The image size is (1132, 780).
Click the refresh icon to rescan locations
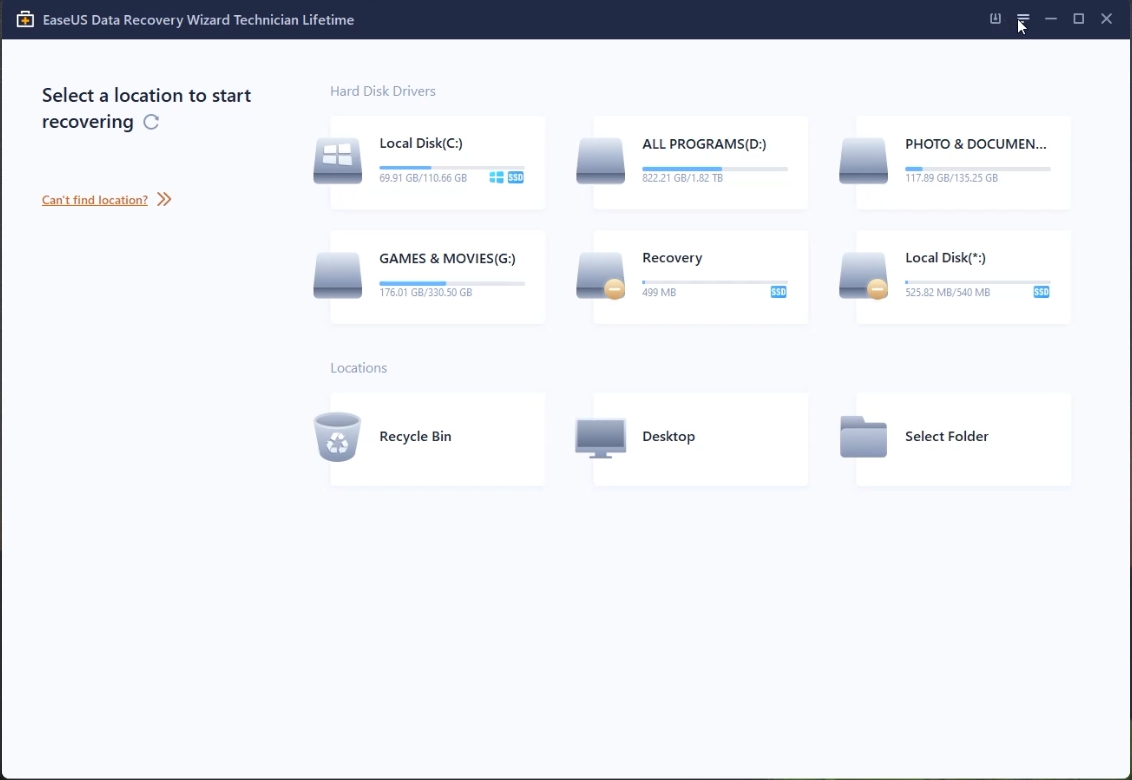coord(151,122)
